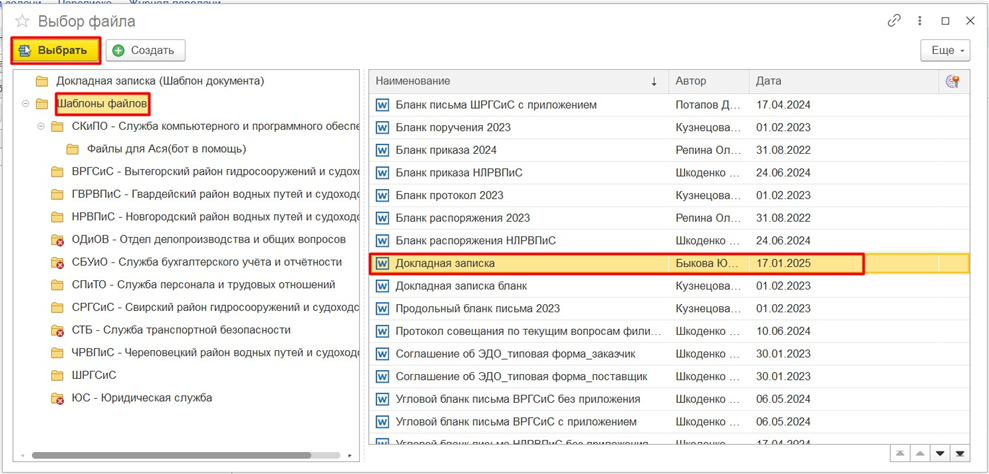
Task: Click the folder tree horizontal scrollbar
Action: point(171,455)
